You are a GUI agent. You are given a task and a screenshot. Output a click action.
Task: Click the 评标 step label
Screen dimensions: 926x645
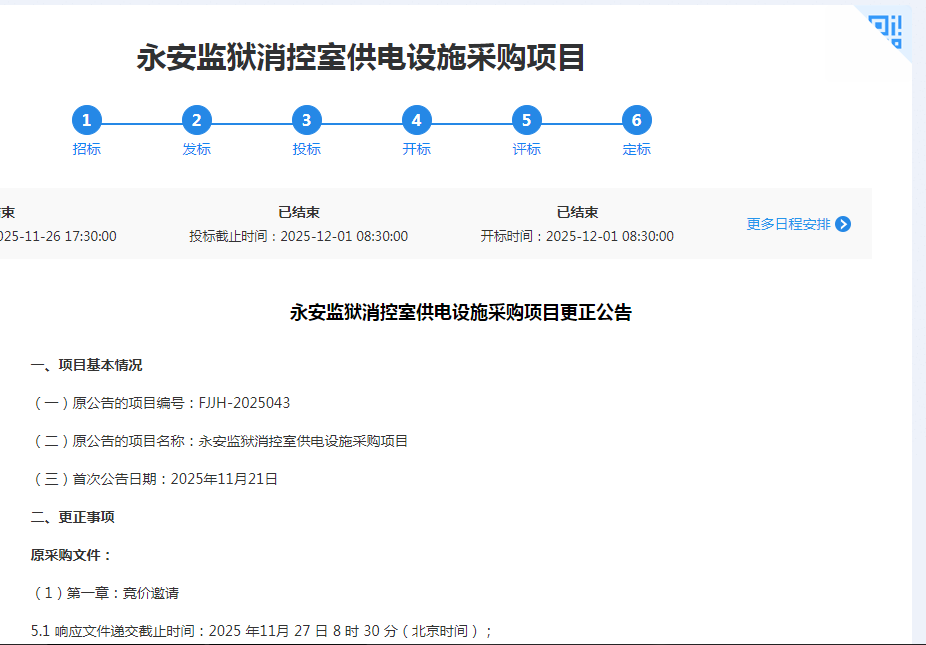527,149
